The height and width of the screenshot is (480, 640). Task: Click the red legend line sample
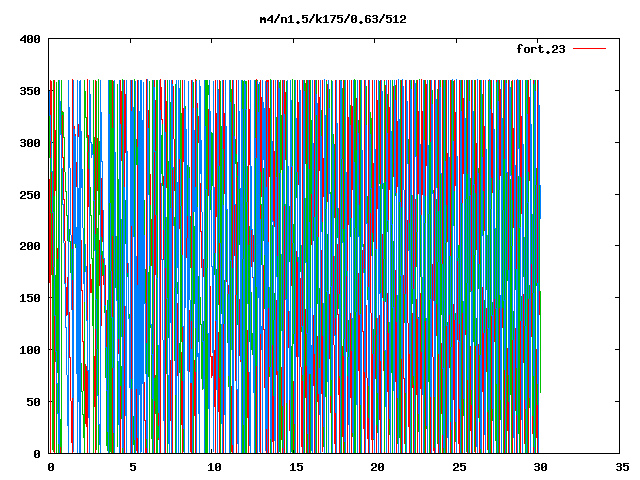(589, 49)
